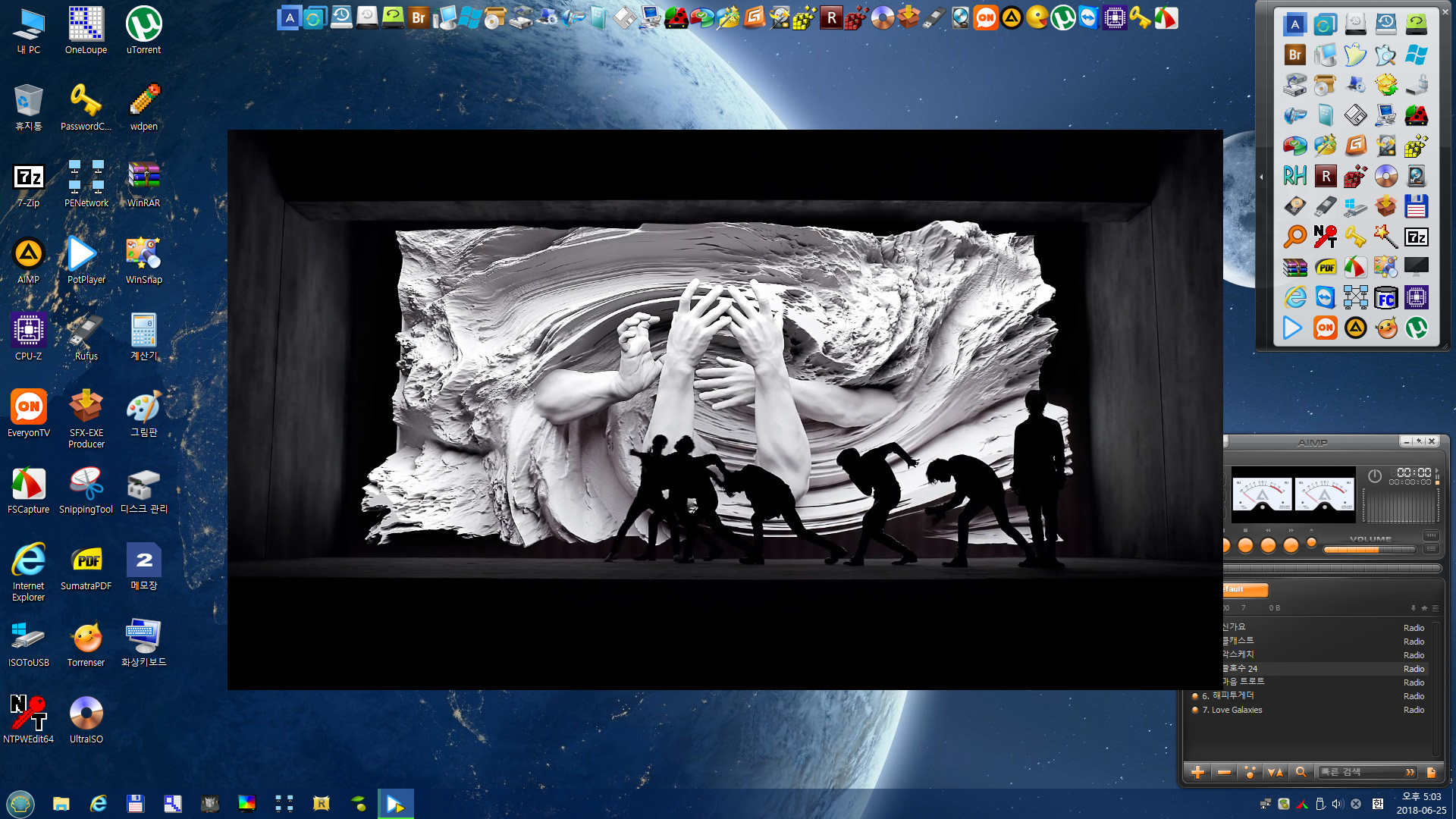The image size is (1456, 819).
Task: Expand AIMP quick search options arrows
Action: click(1410, 772)
